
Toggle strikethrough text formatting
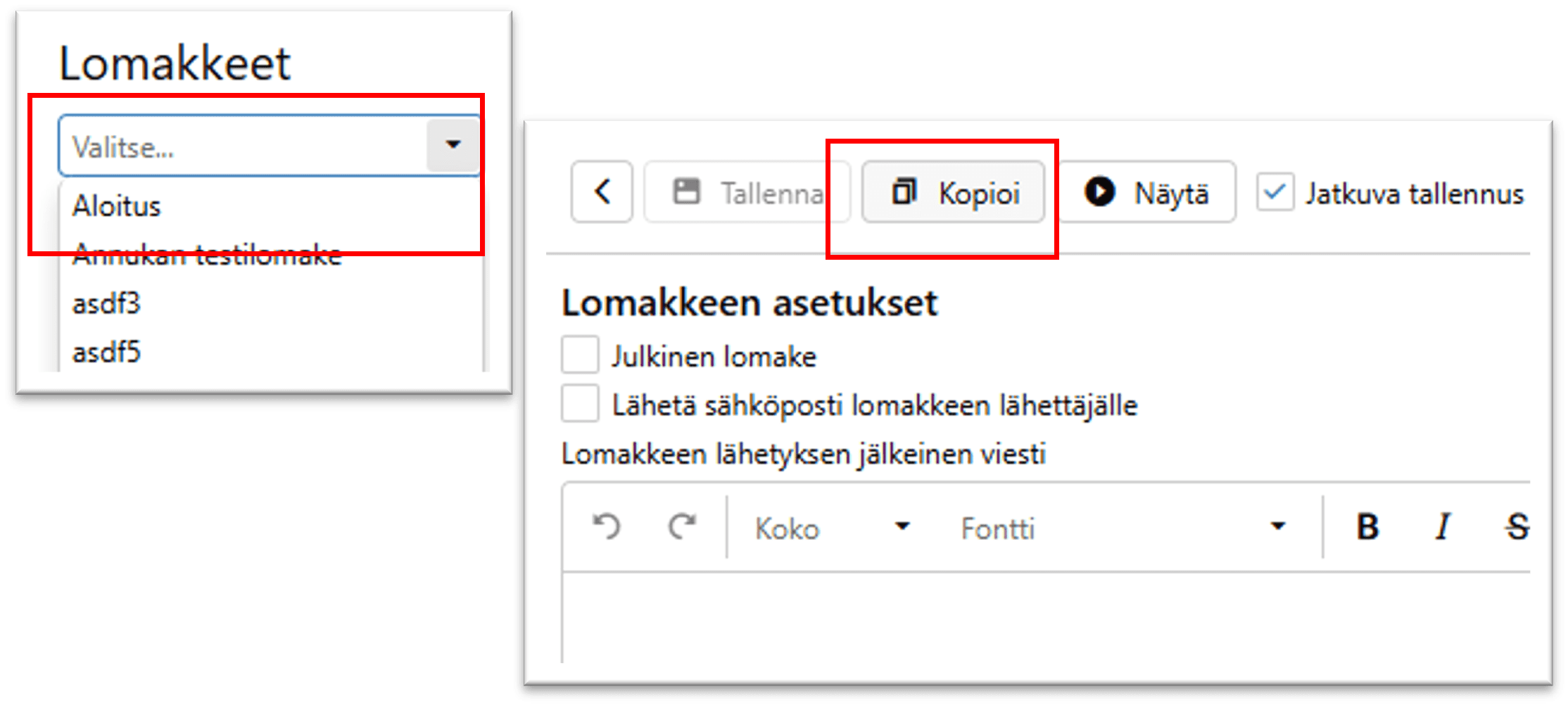click(x=1517, y=527)
